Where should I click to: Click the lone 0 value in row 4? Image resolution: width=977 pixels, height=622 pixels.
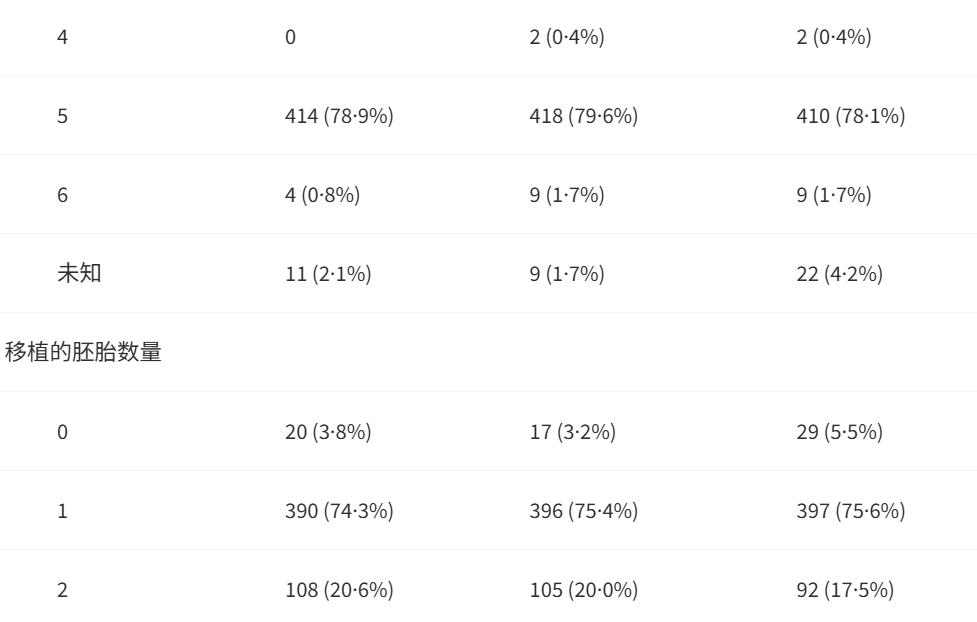coord(290,37)
